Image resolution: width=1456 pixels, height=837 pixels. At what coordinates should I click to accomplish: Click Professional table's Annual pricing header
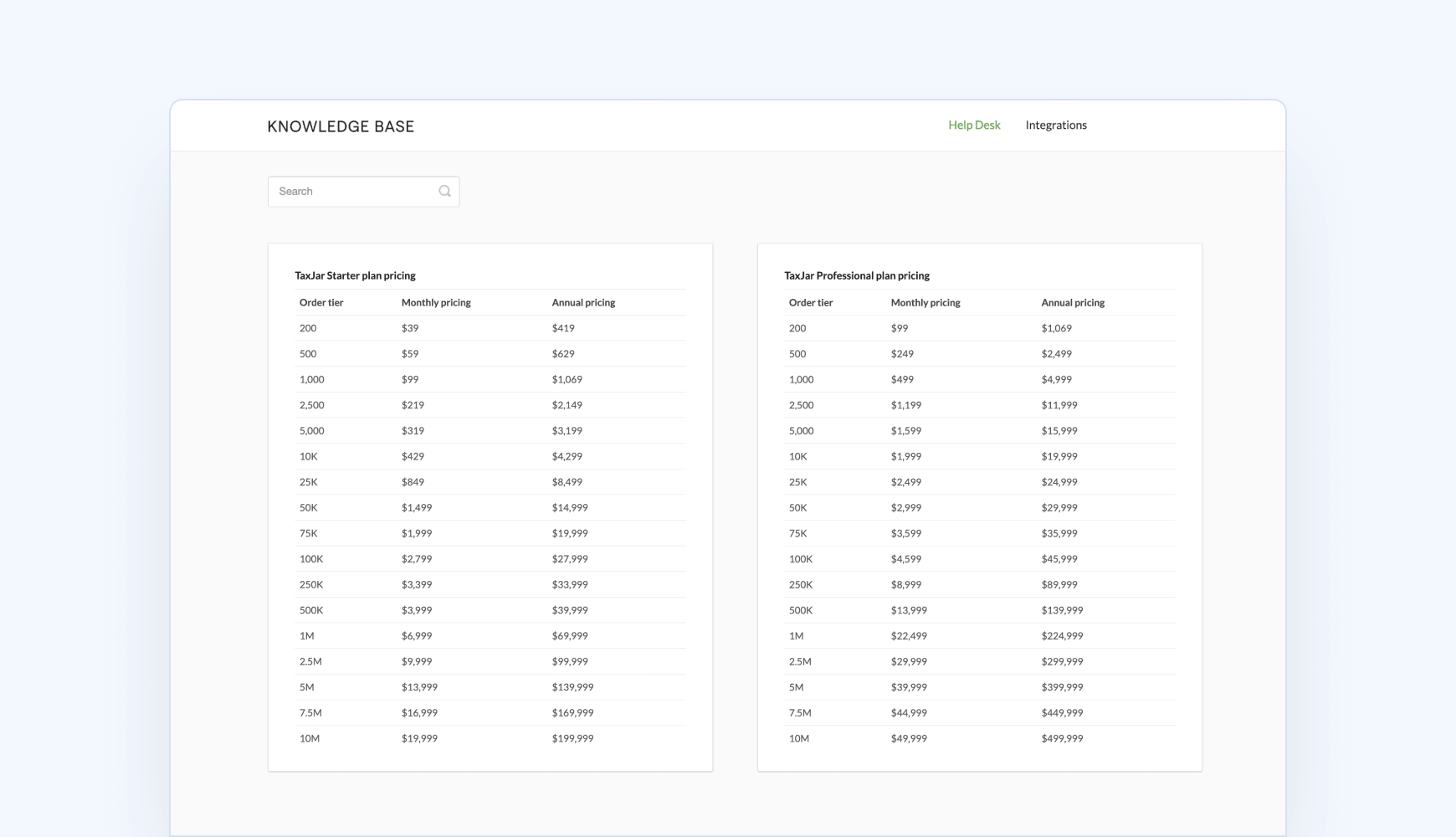coord(1073,303)
